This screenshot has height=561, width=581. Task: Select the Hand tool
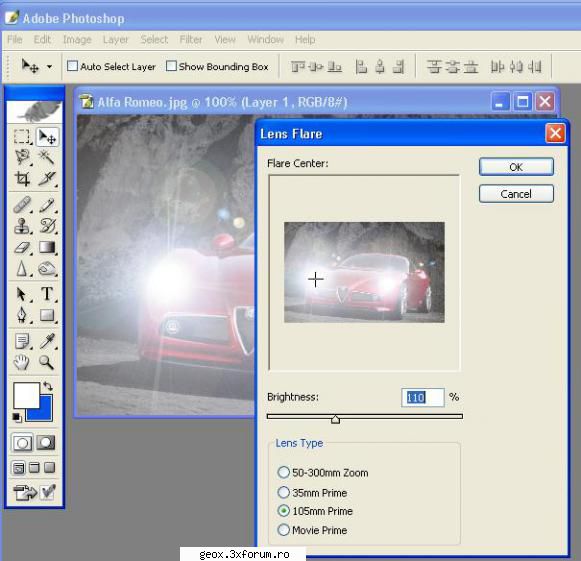[x=22, y=362]
